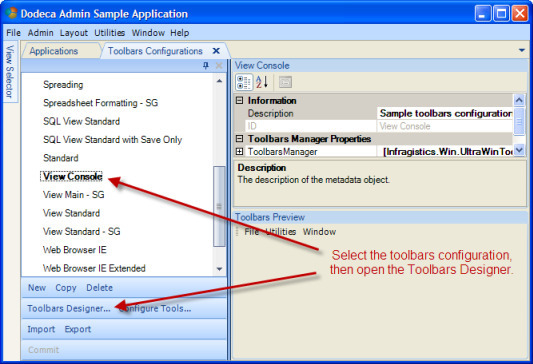Click the ToolbarsManager value cell
This screenshot has height=364, width=533.
[x=445, y=152]
